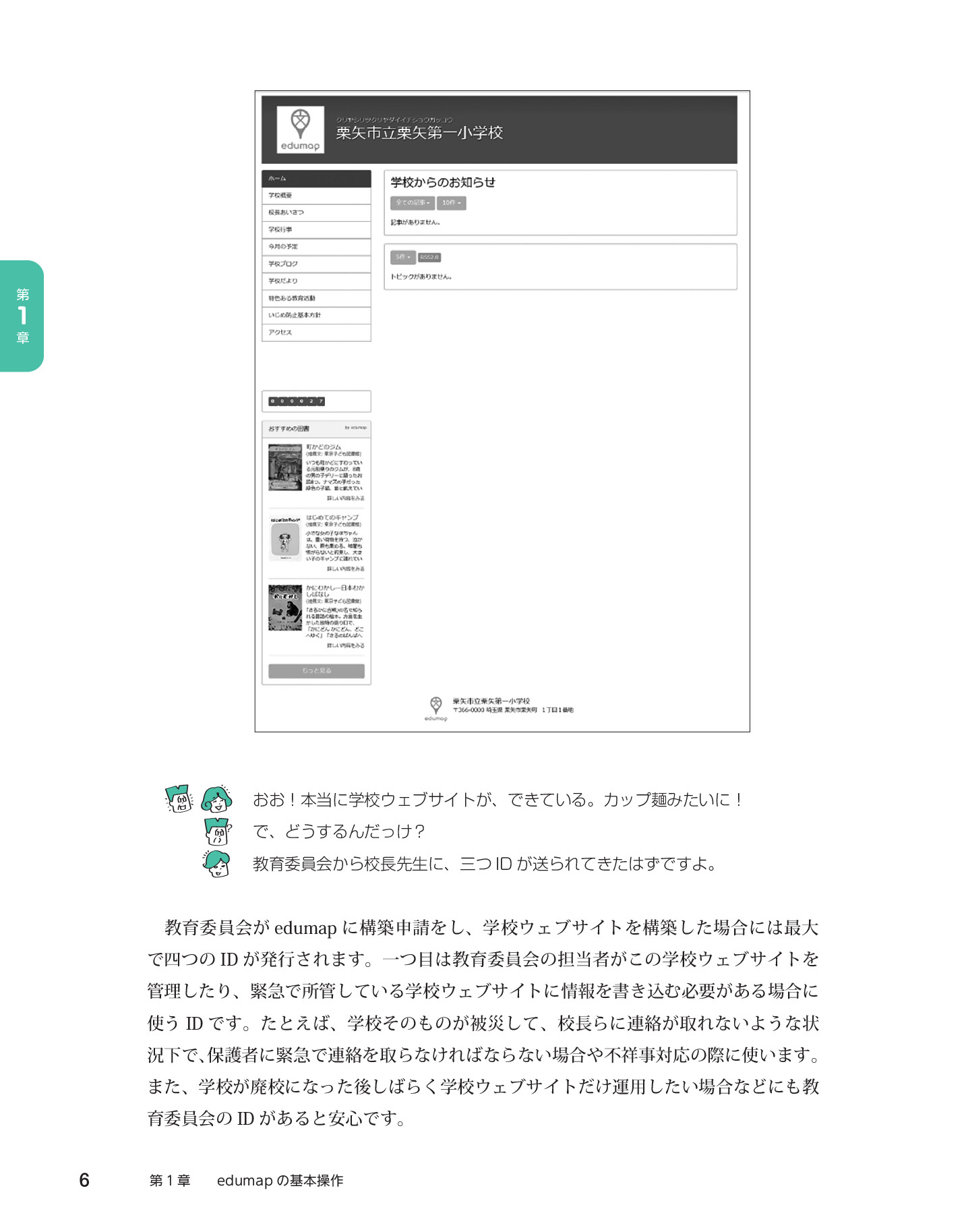Expand the 全ての記事 filter dropdown
This screenshot has height=1232, width=966.
413,202
